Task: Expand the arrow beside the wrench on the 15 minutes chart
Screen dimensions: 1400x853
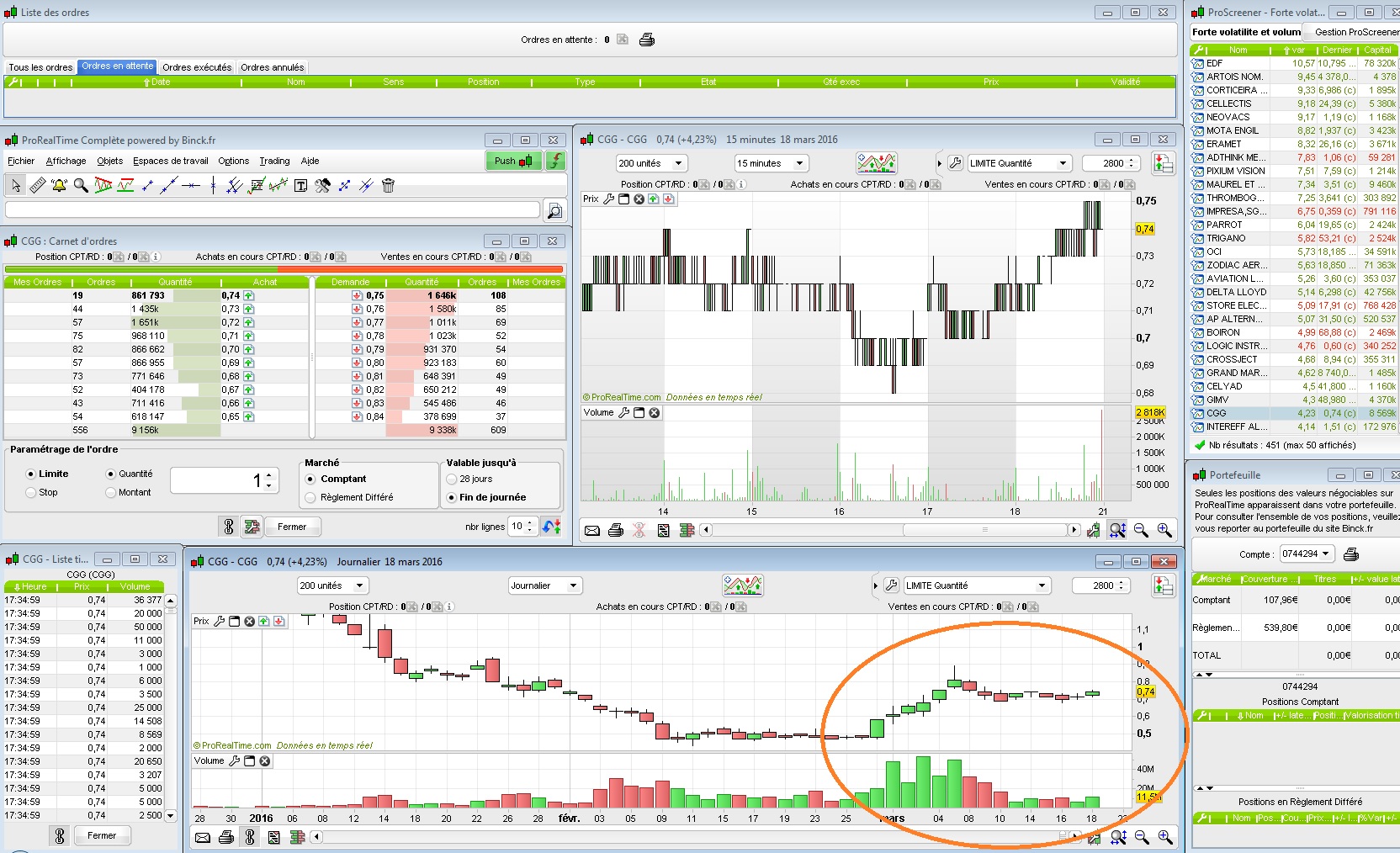Action: tap(940, 163)
